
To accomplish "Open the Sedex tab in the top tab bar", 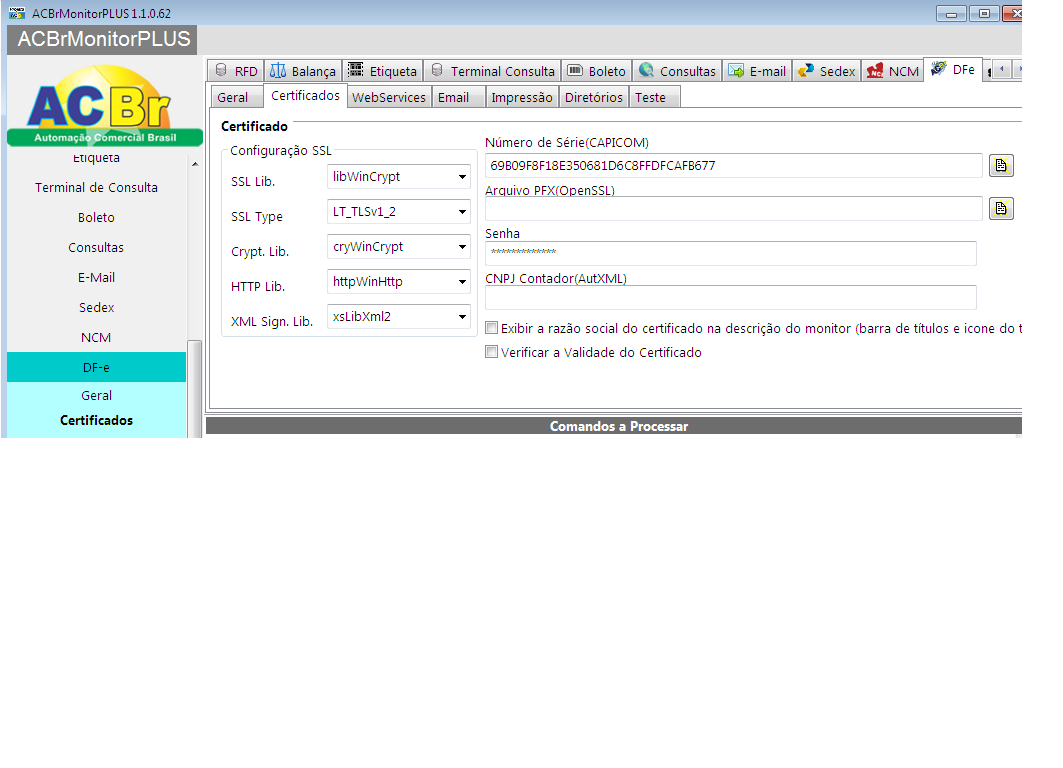I will pos(826,71).
